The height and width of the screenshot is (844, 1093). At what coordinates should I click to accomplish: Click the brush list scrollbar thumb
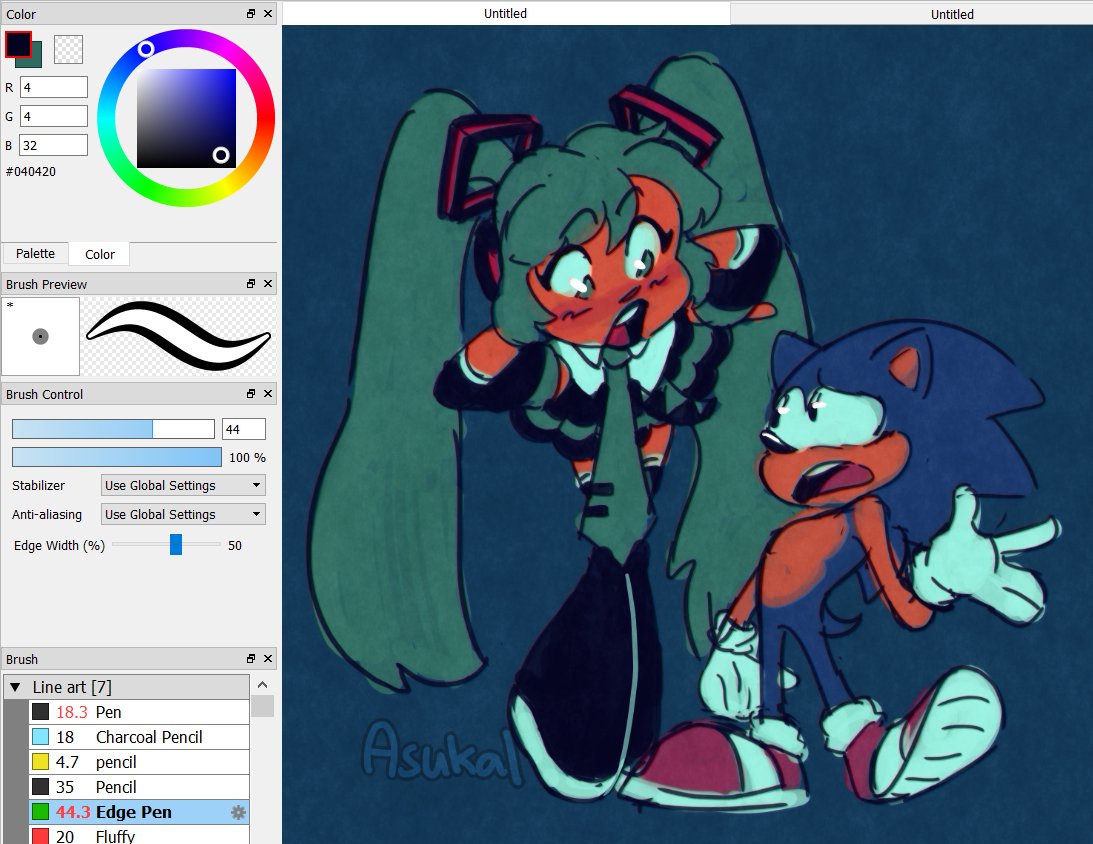click(x=263, y=706)
